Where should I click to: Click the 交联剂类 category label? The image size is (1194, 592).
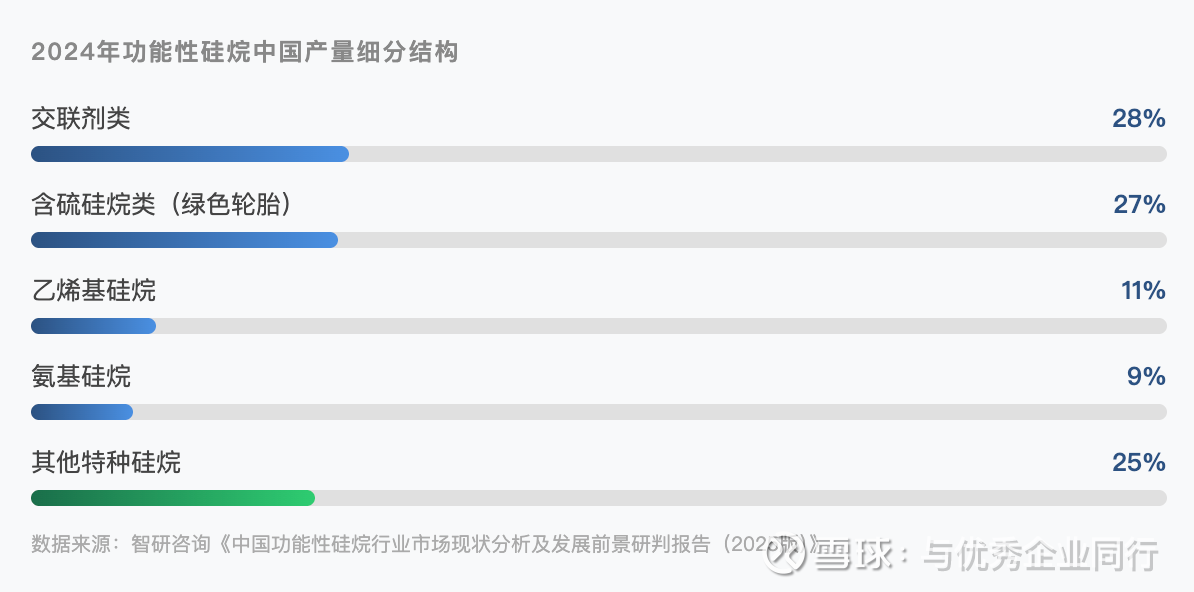pyautogui.click(x=81, y=119)
